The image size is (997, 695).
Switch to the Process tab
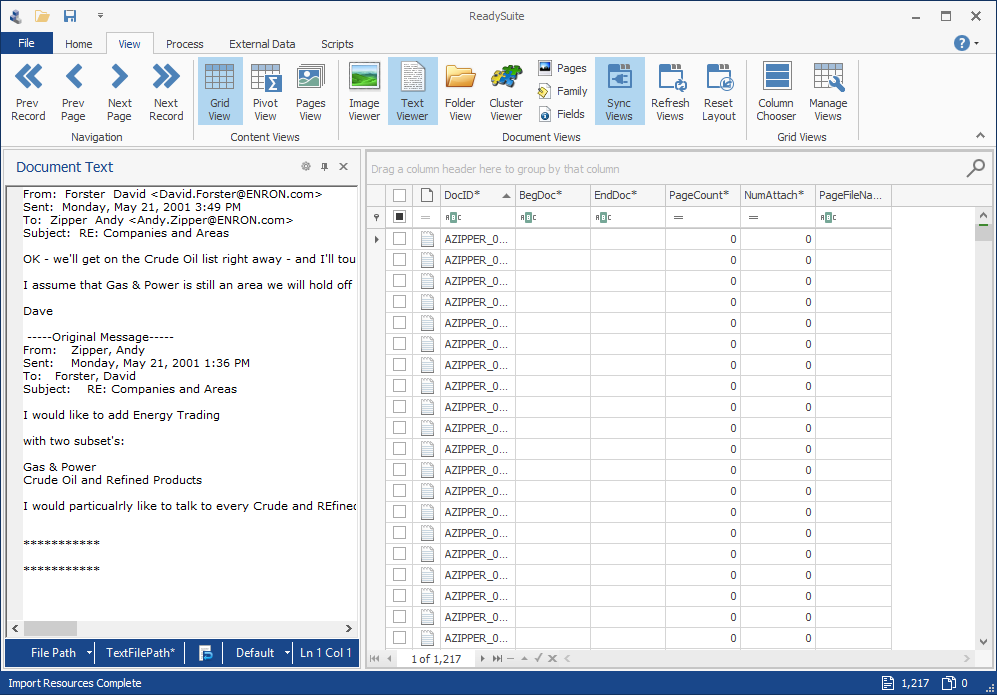tap(184, 44)
